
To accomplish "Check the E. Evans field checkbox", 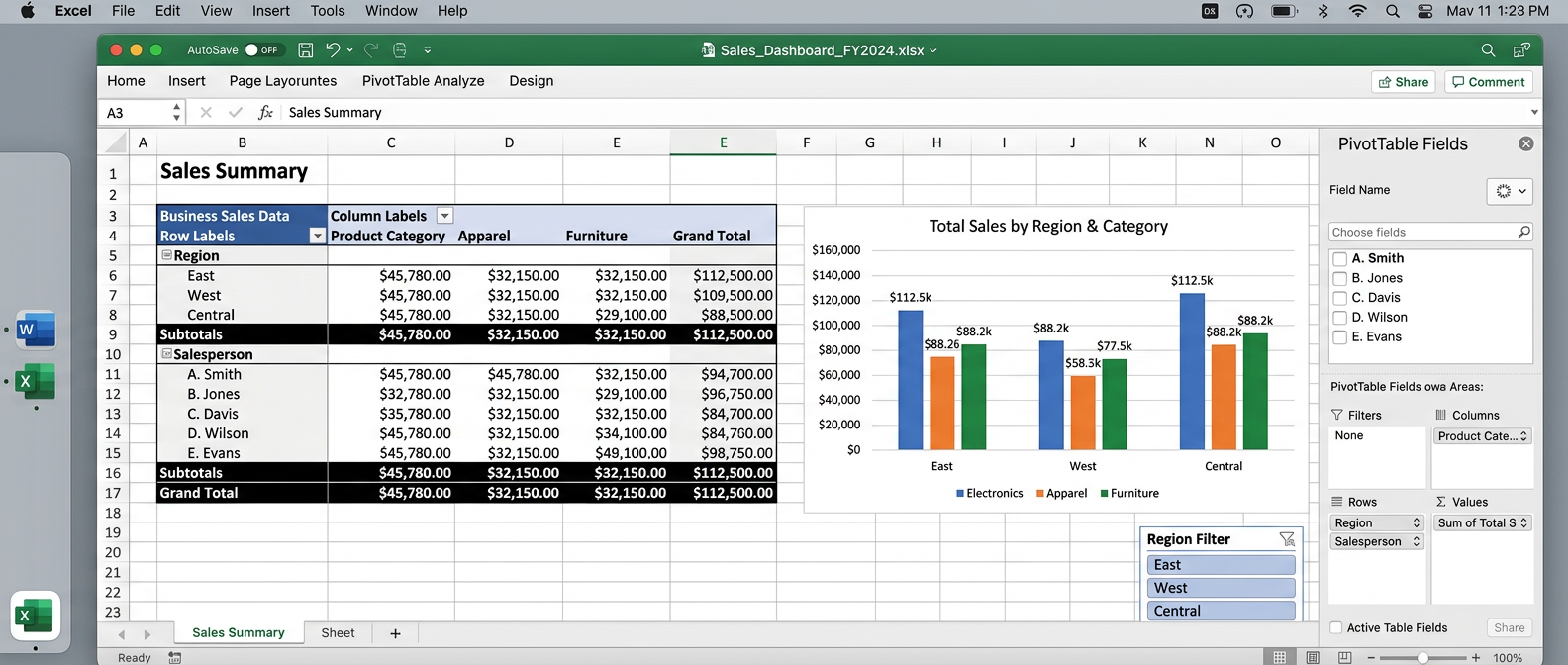I will click(x=1340, y=337).
